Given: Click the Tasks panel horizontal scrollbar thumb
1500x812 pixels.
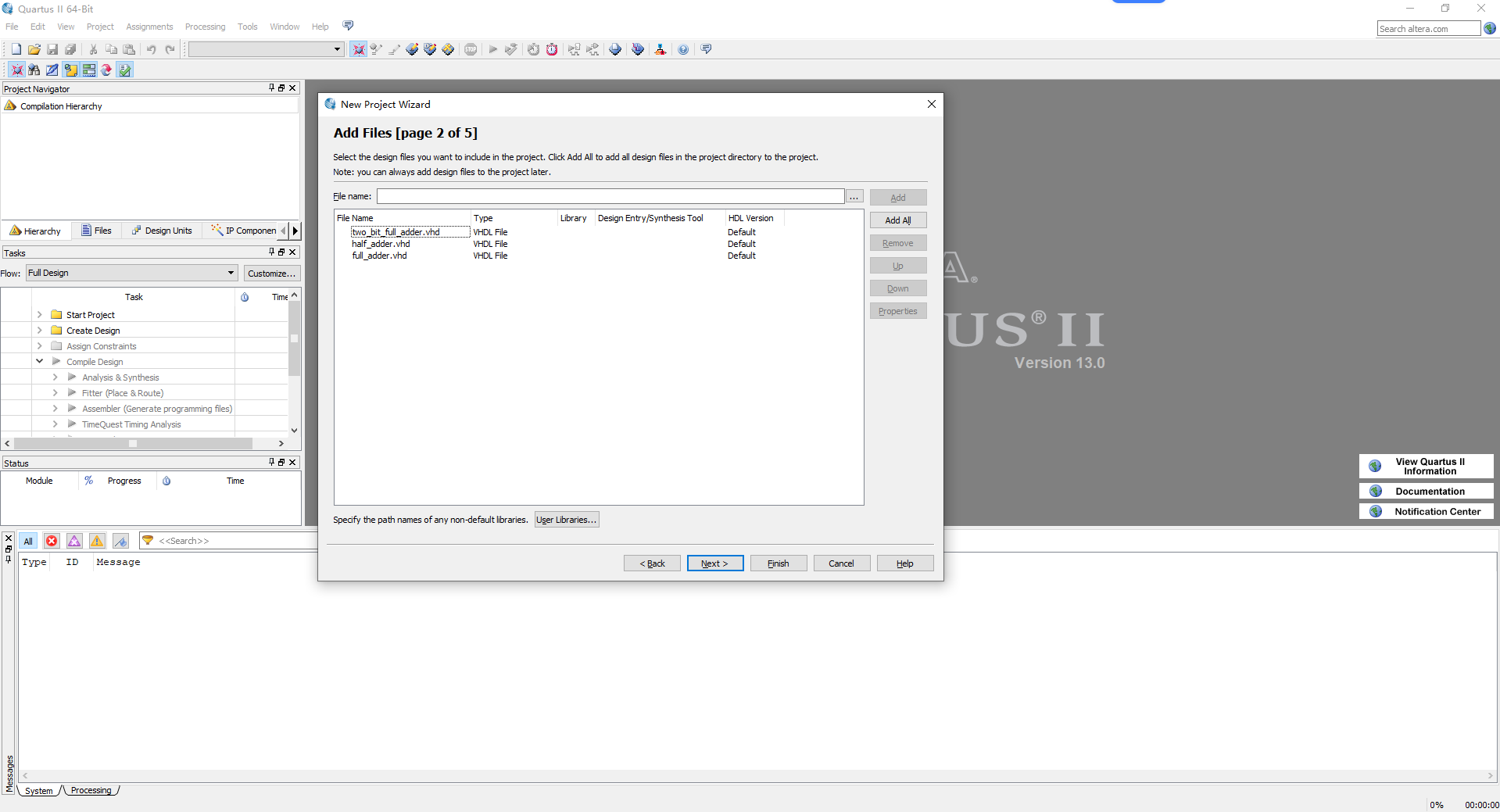Looking at the screenshot, I should click(x=133, y=443).
